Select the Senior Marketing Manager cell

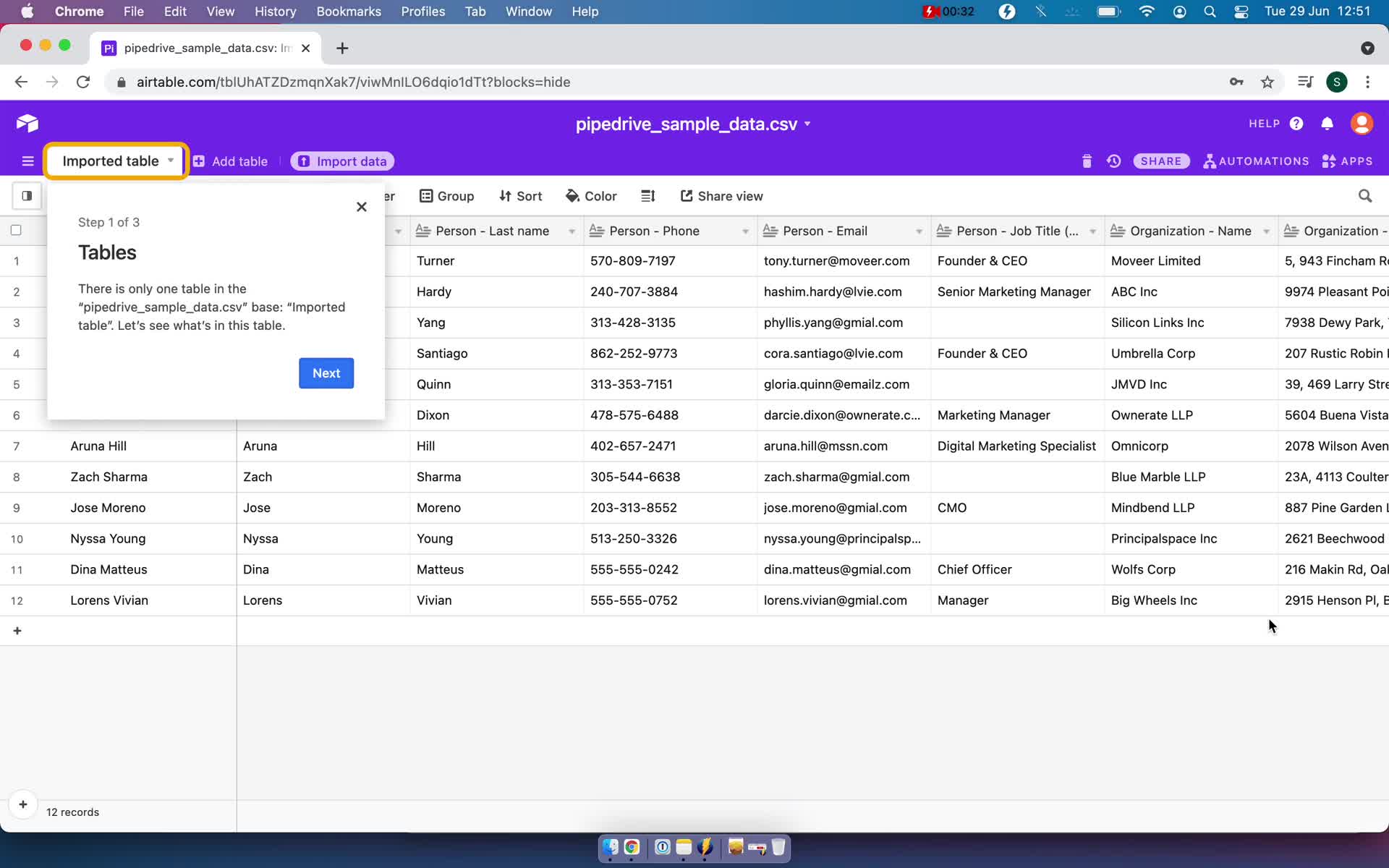1017,292
